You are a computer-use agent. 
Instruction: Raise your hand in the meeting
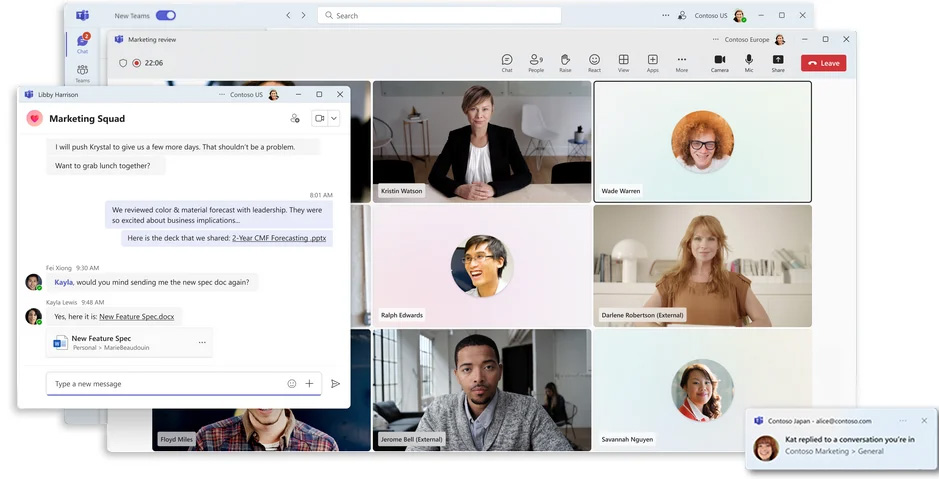tap(565, 62)
